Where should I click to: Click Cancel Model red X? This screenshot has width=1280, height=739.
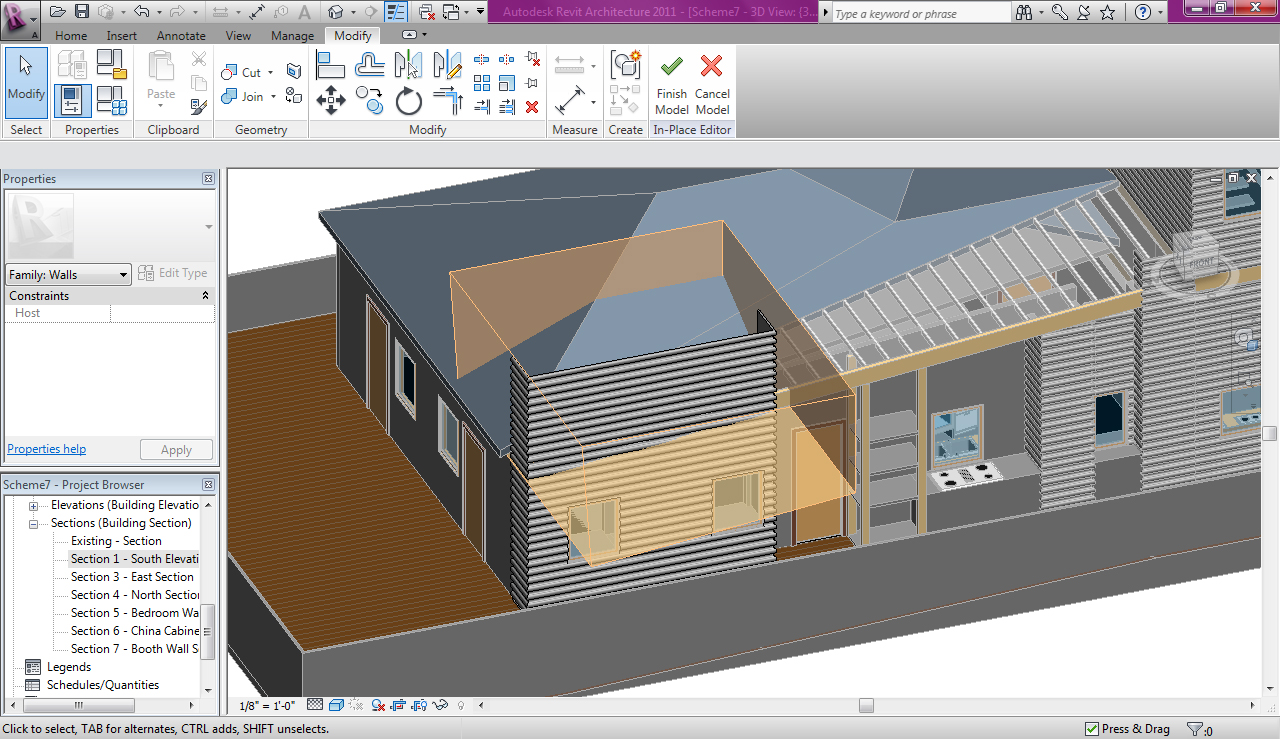(x=712, y=67)
